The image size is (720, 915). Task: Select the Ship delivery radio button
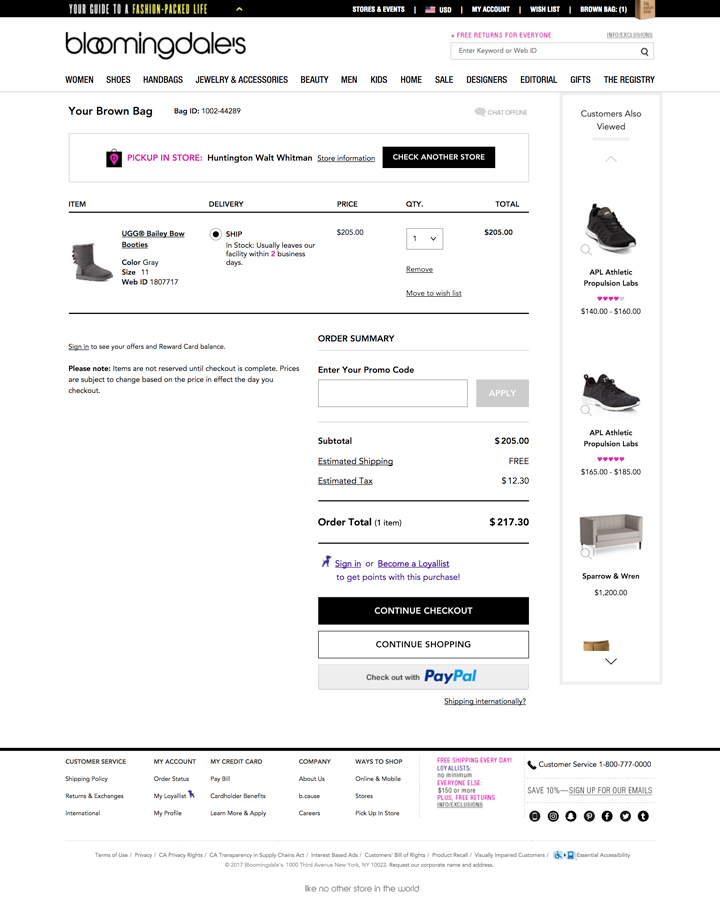click(216, 234)
